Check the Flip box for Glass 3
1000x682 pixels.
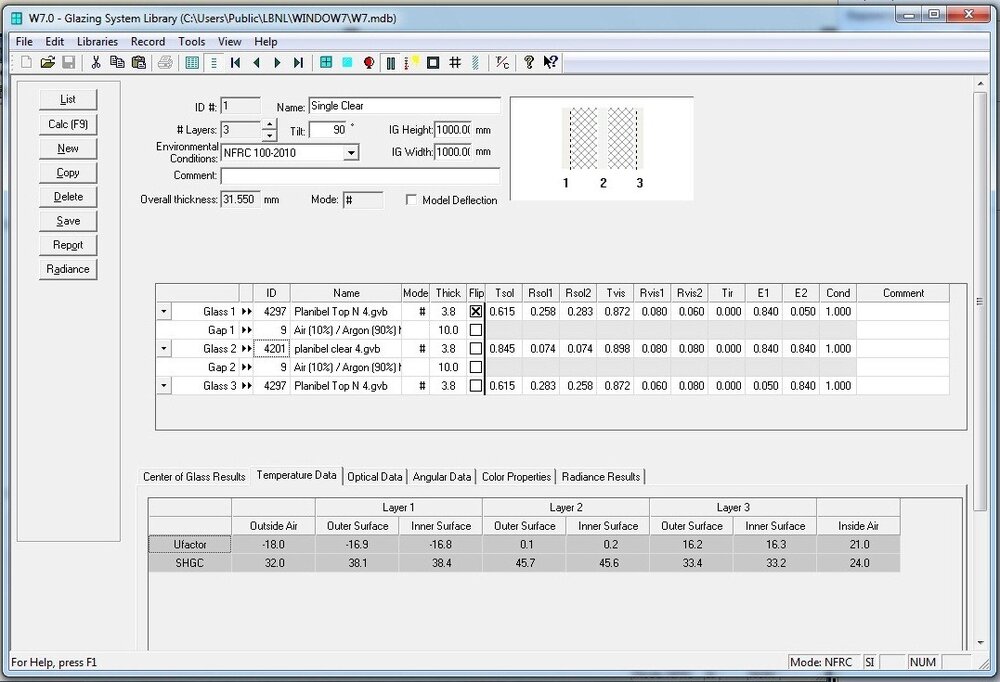(476, 386)
